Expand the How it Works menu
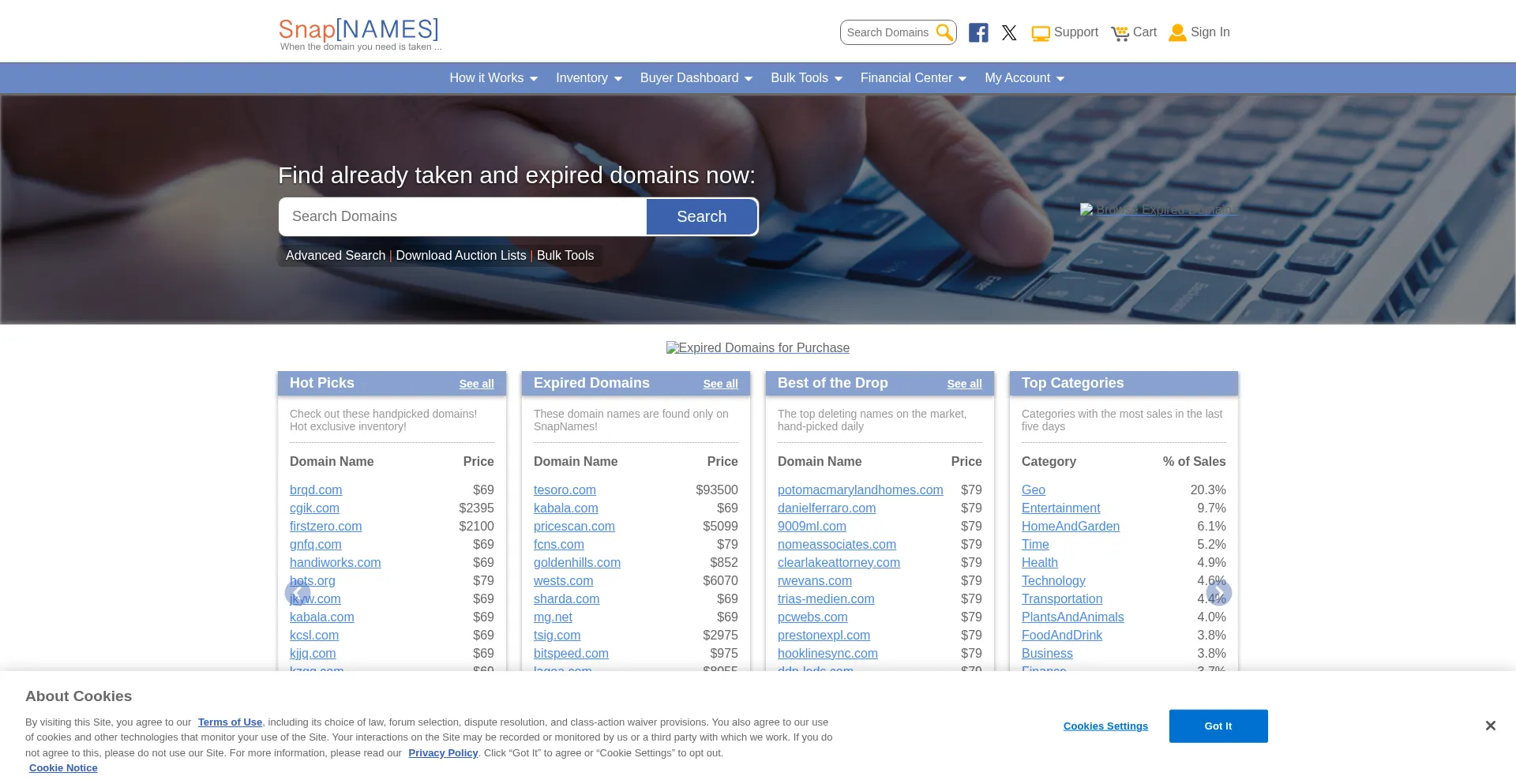The image size is (1516, 784). pyautogui.click(x=493, y=78)
